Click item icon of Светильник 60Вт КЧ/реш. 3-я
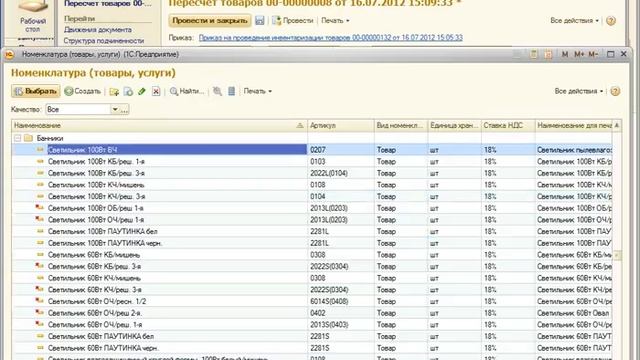640x360 pixels. (x=40, y=289)
